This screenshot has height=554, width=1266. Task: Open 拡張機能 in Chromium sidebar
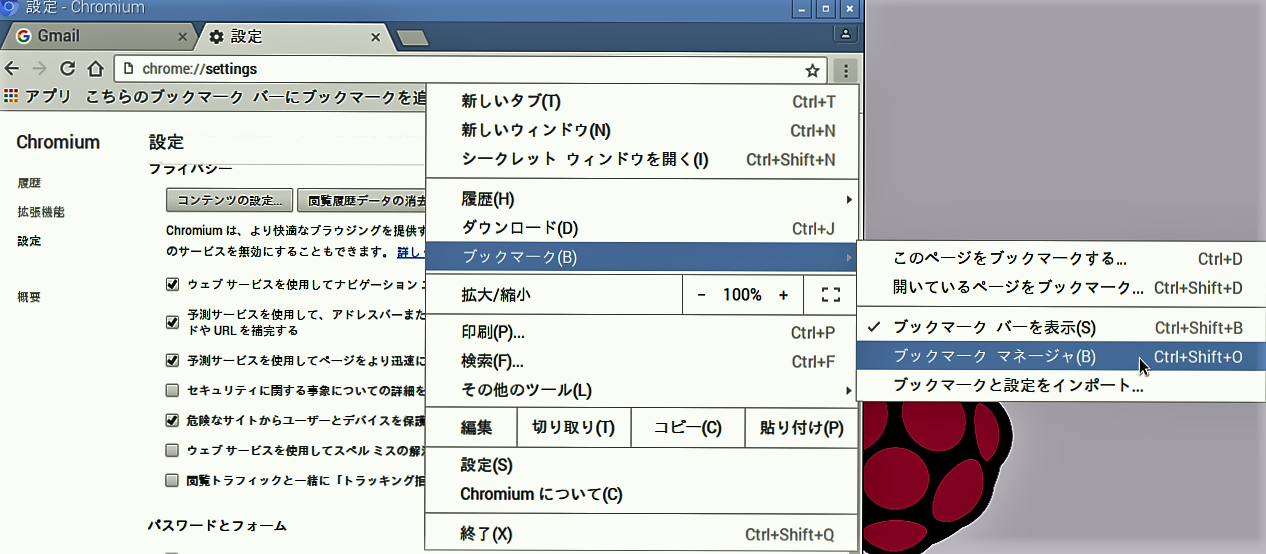(41, 212)
